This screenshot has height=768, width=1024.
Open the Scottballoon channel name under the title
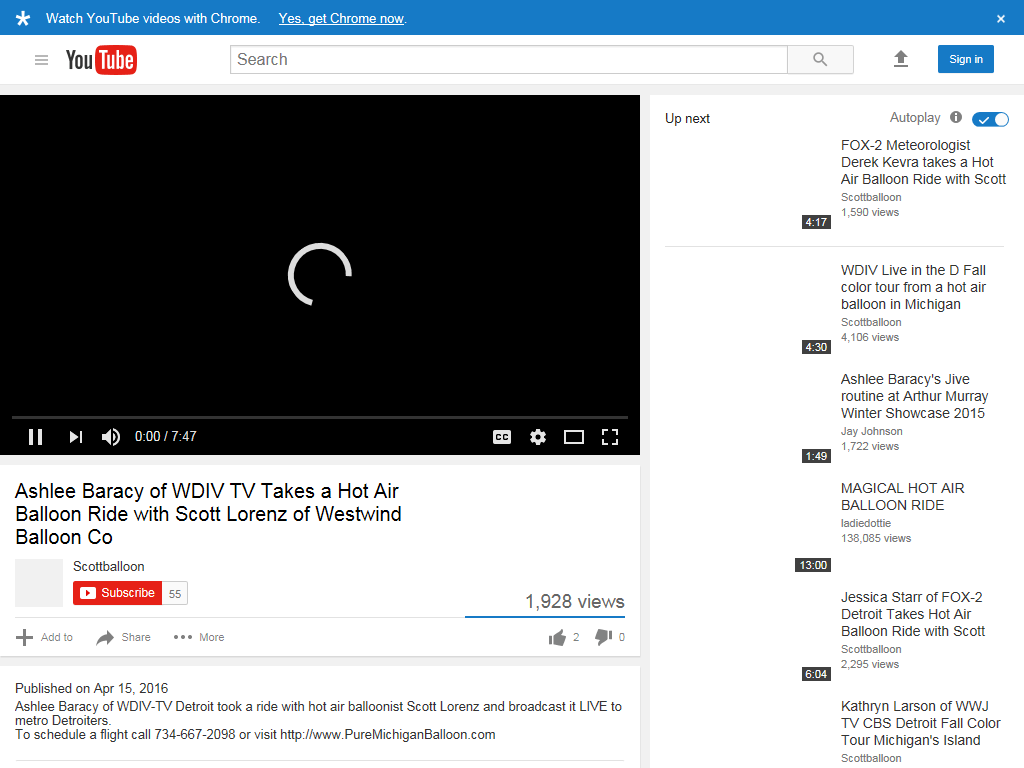pos(108,566)
